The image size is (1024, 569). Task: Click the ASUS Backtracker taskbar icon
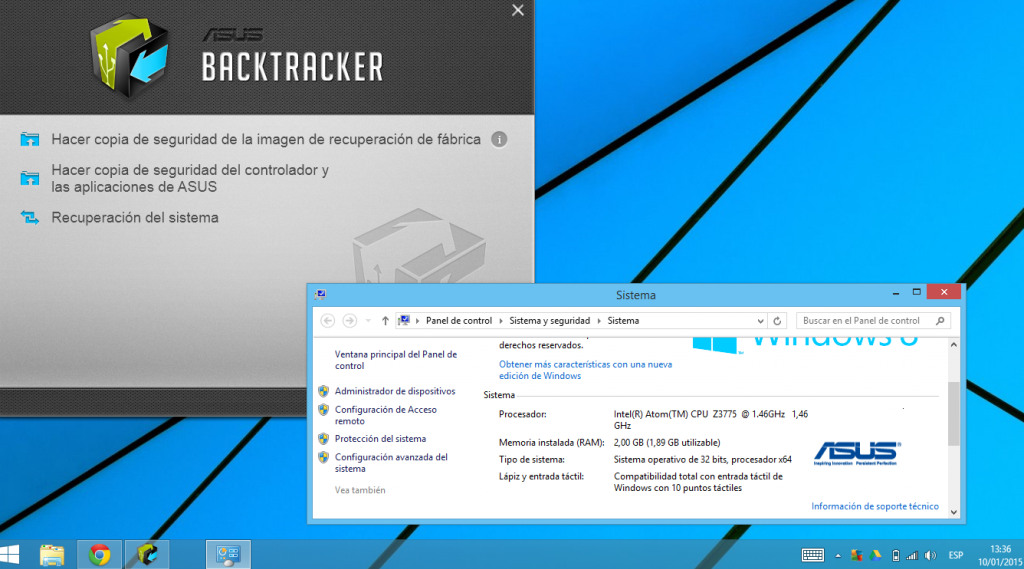coord(147,555)
